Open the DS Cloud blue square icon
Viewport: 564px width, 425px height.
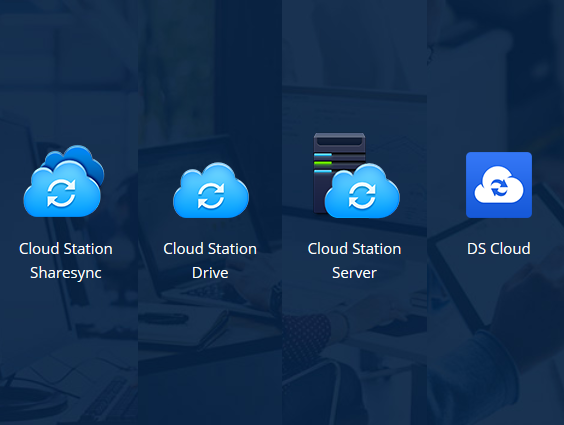click(499, 185)
